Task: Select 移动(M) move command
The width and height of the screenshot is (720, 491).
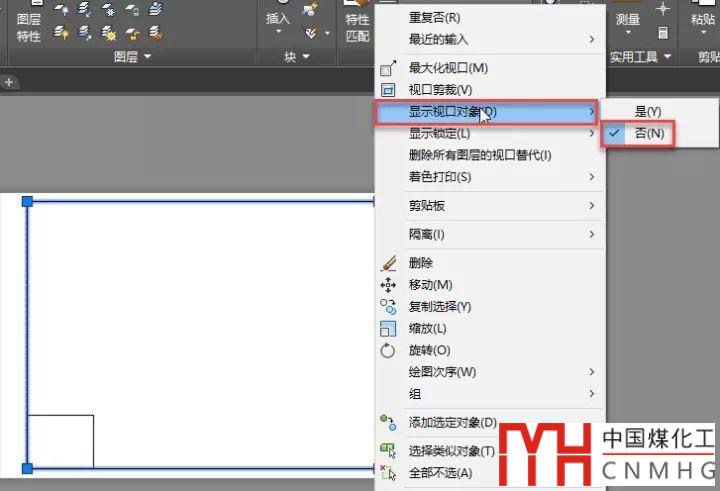Action: point(489,285)
